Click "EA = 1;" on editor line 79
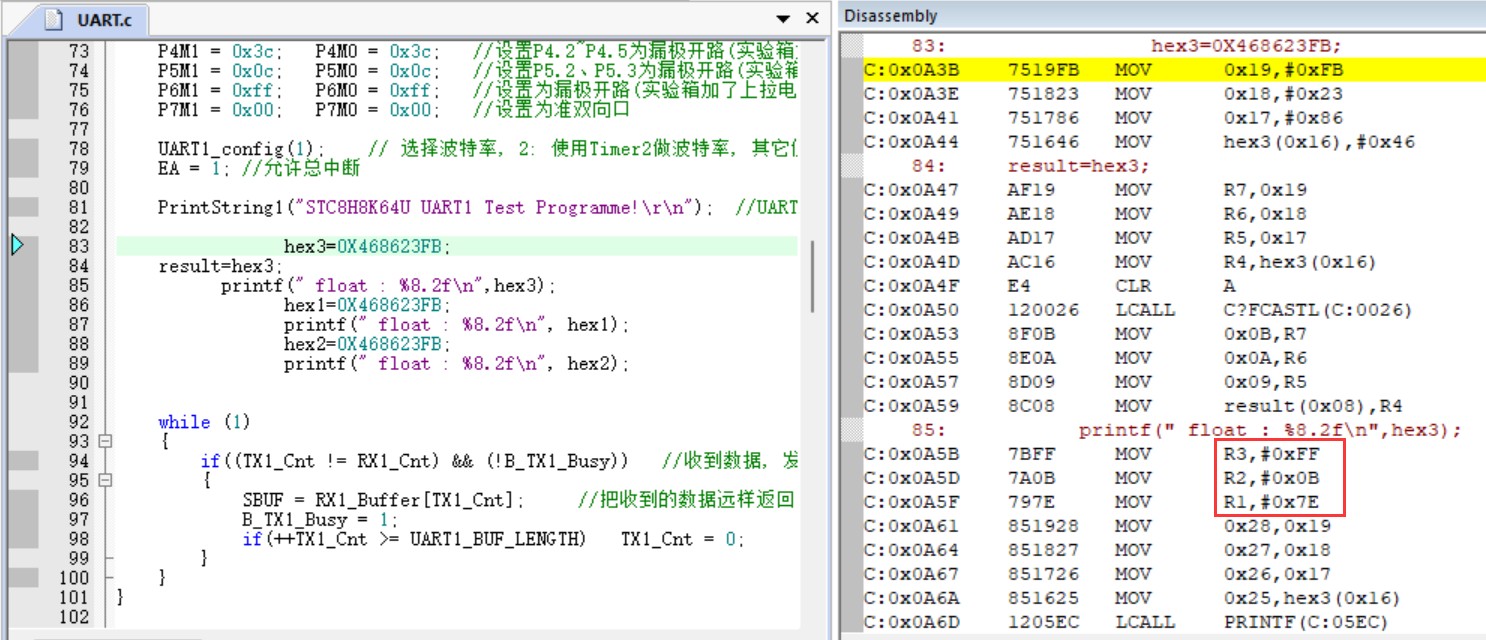This screenshot has width=1486, height=640. tap(195, 168)
